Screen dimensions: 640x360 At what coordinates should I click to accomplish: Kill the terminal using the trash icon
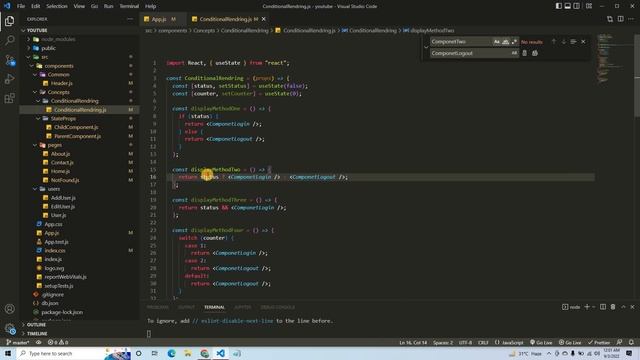tap(613, 307)
